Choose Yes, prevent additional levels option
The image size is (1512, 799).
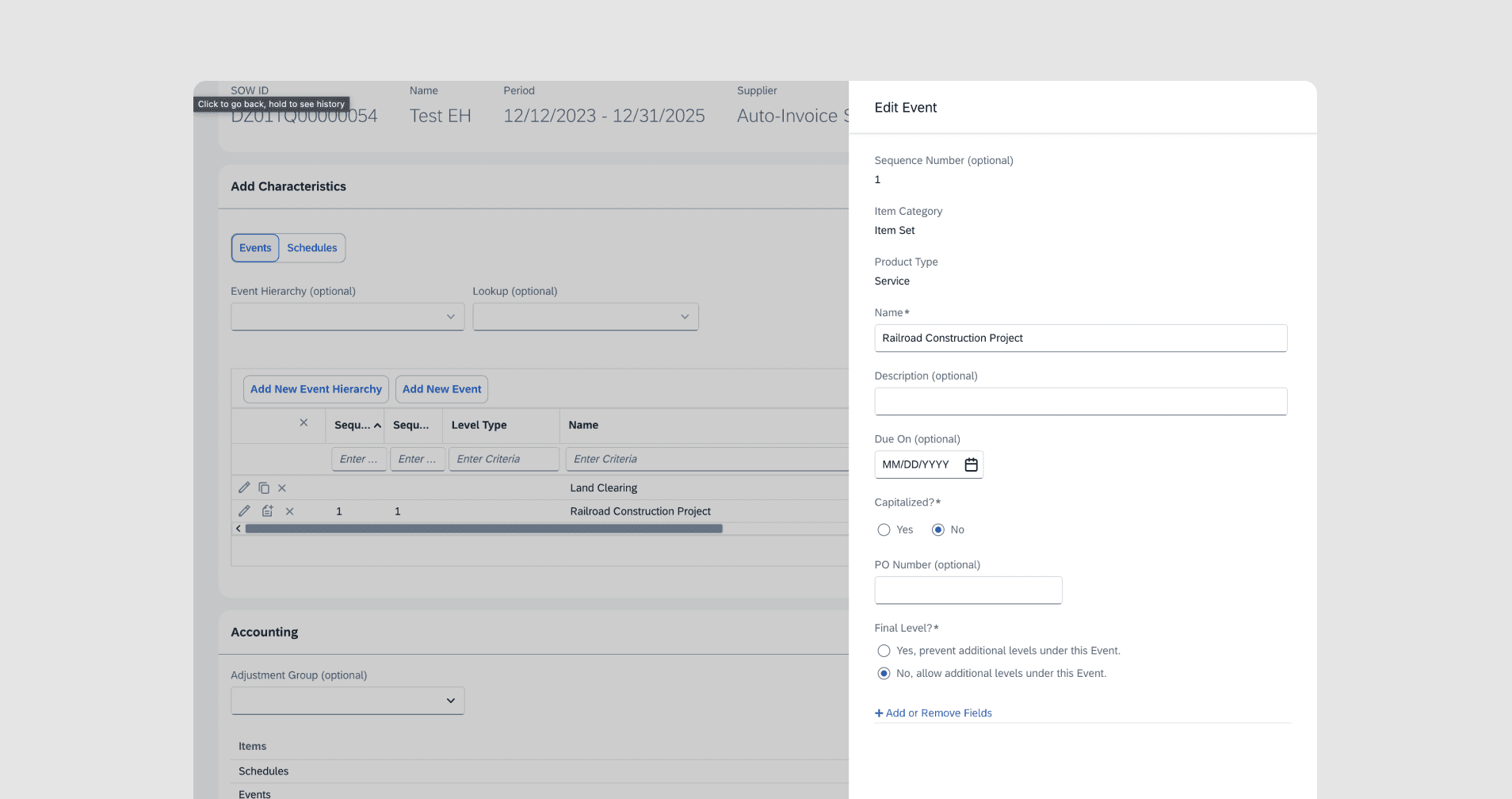tap(884, 651)
